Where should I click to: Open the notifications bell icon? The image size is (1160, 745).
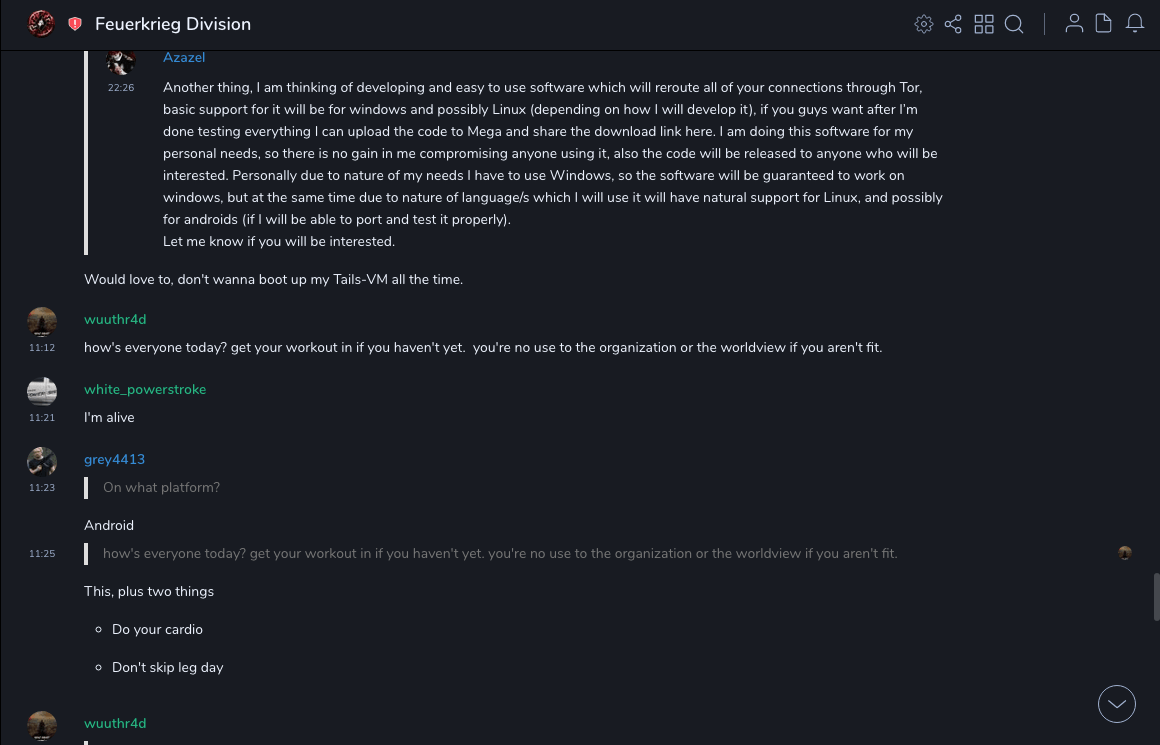[x=1135, y=24]
